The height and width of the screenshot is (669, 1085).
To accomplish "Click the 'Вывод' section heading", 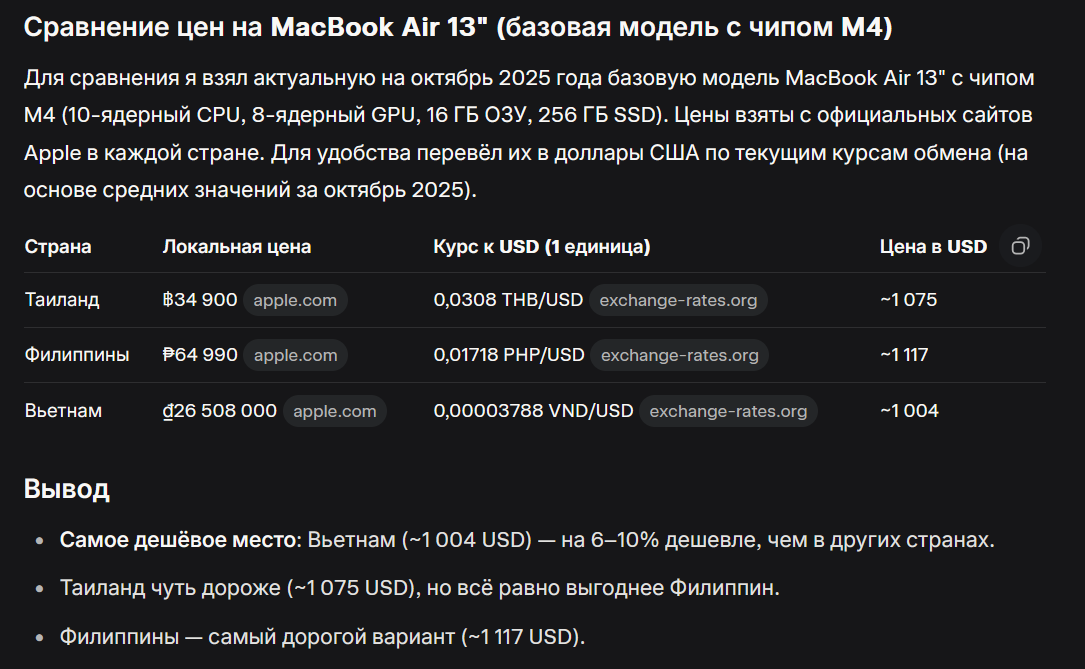I will [x=66, y=489].
